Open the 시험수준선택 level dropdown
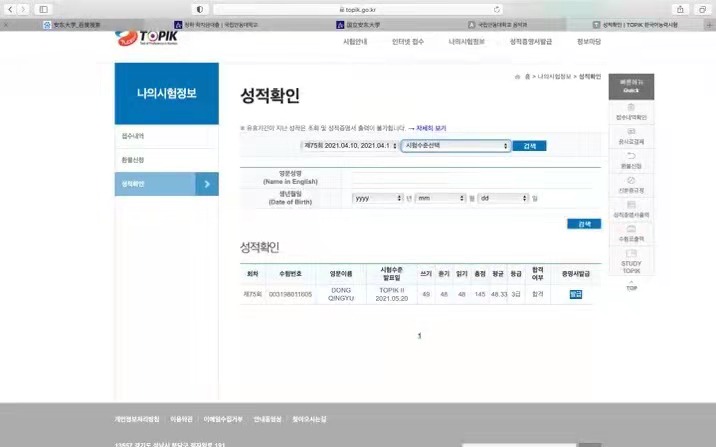 [x=456, y=146]
